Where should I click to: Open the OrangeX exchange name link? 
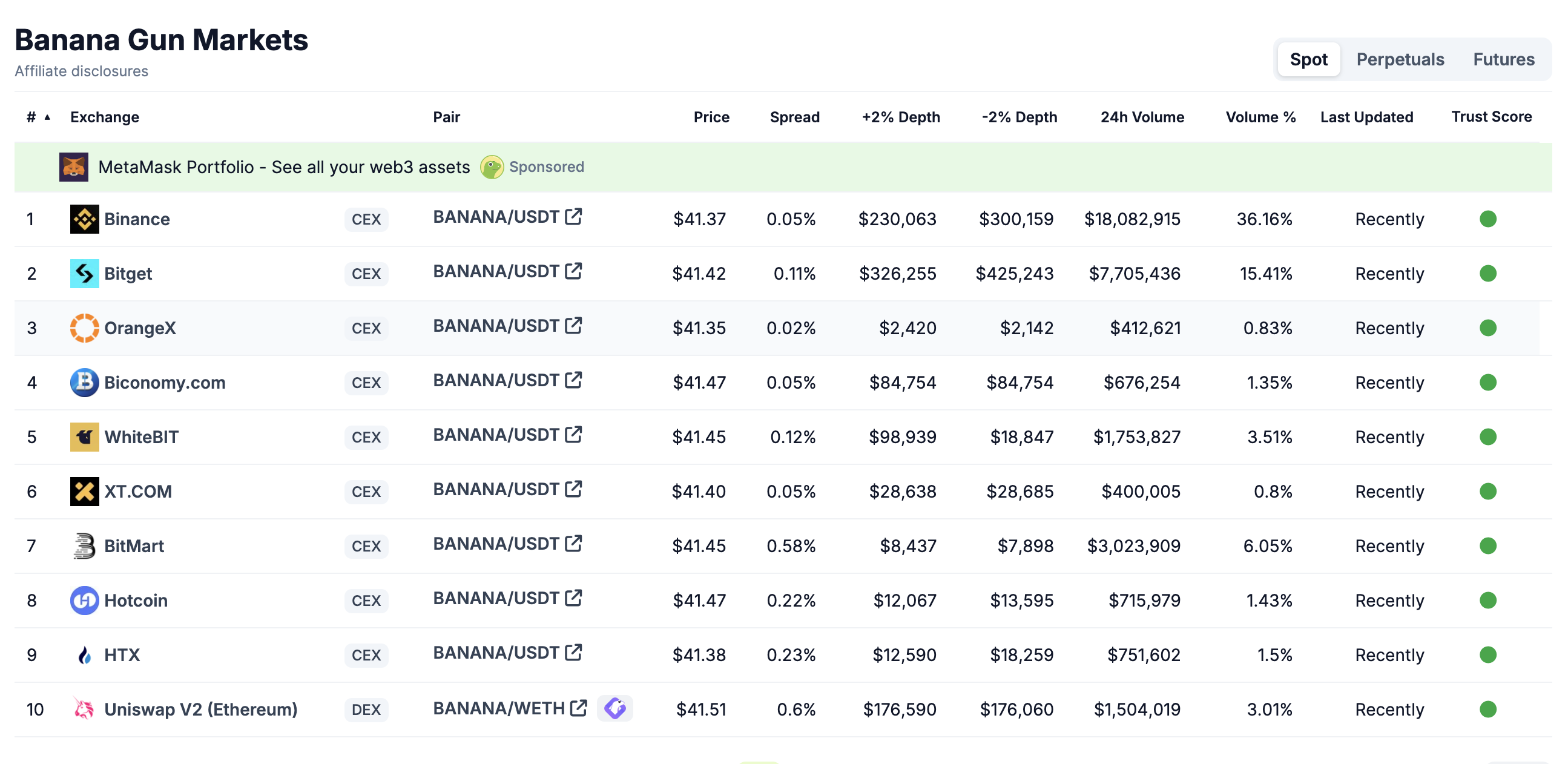[140, 328]
